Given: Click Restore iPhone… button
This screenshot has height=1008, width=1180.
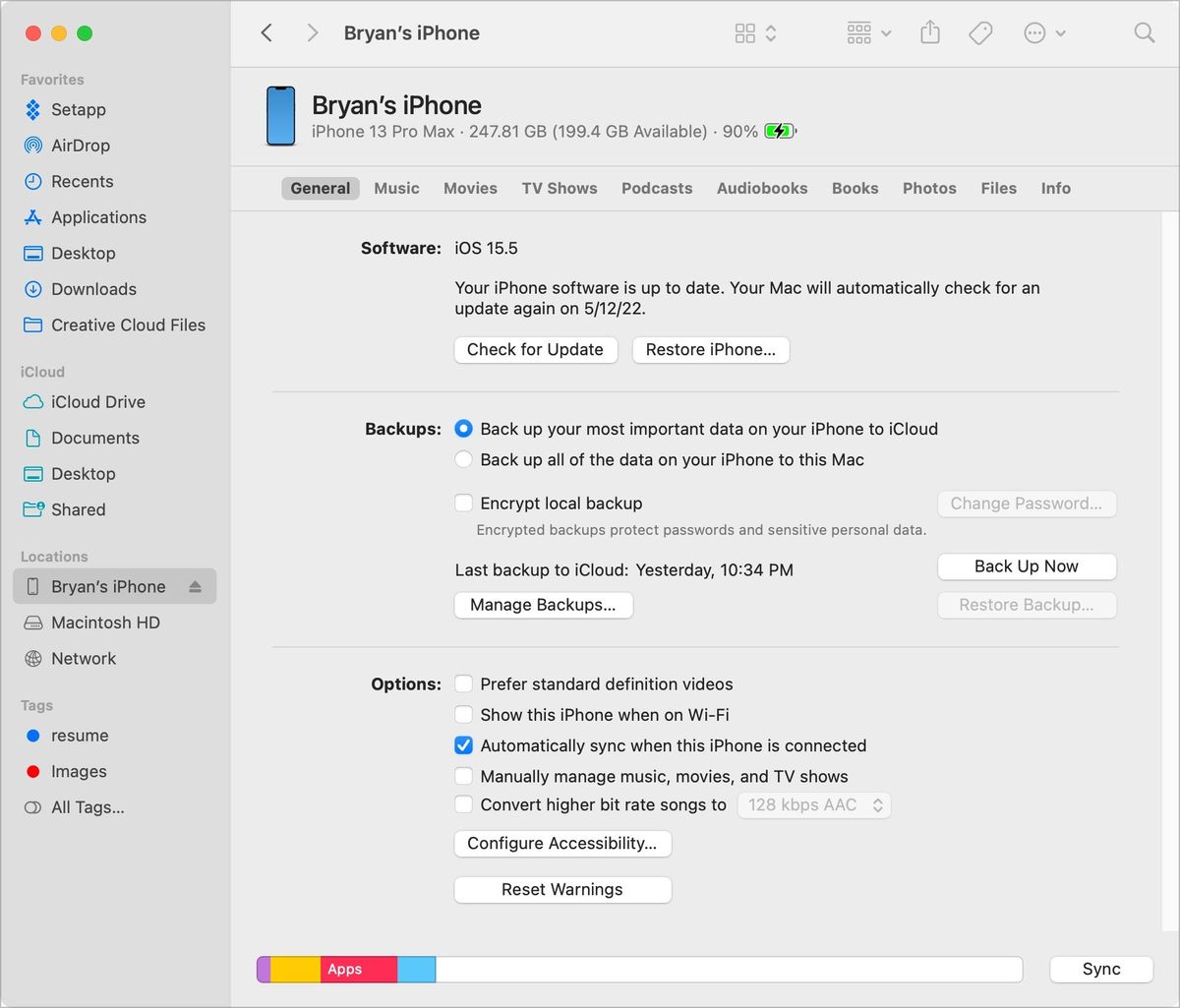Looking at the screenshot, I should [711, 349].
